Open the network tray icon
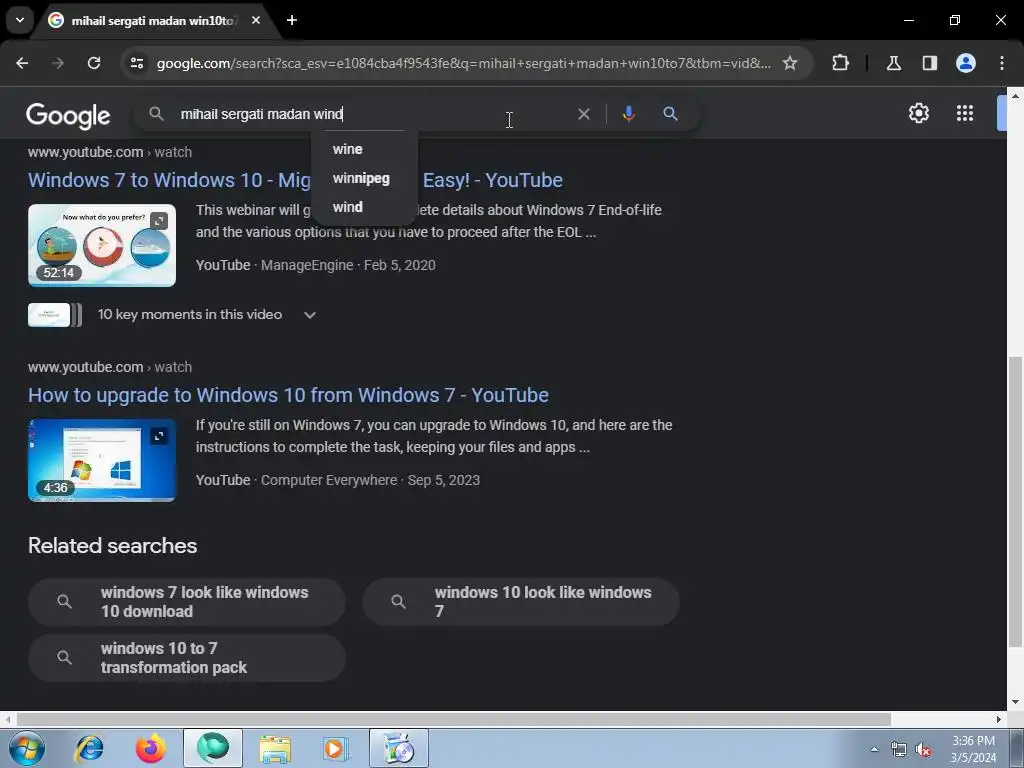The height and width of the screenshot is (768, 1024). pyautogui.click(x=899, y=750)
